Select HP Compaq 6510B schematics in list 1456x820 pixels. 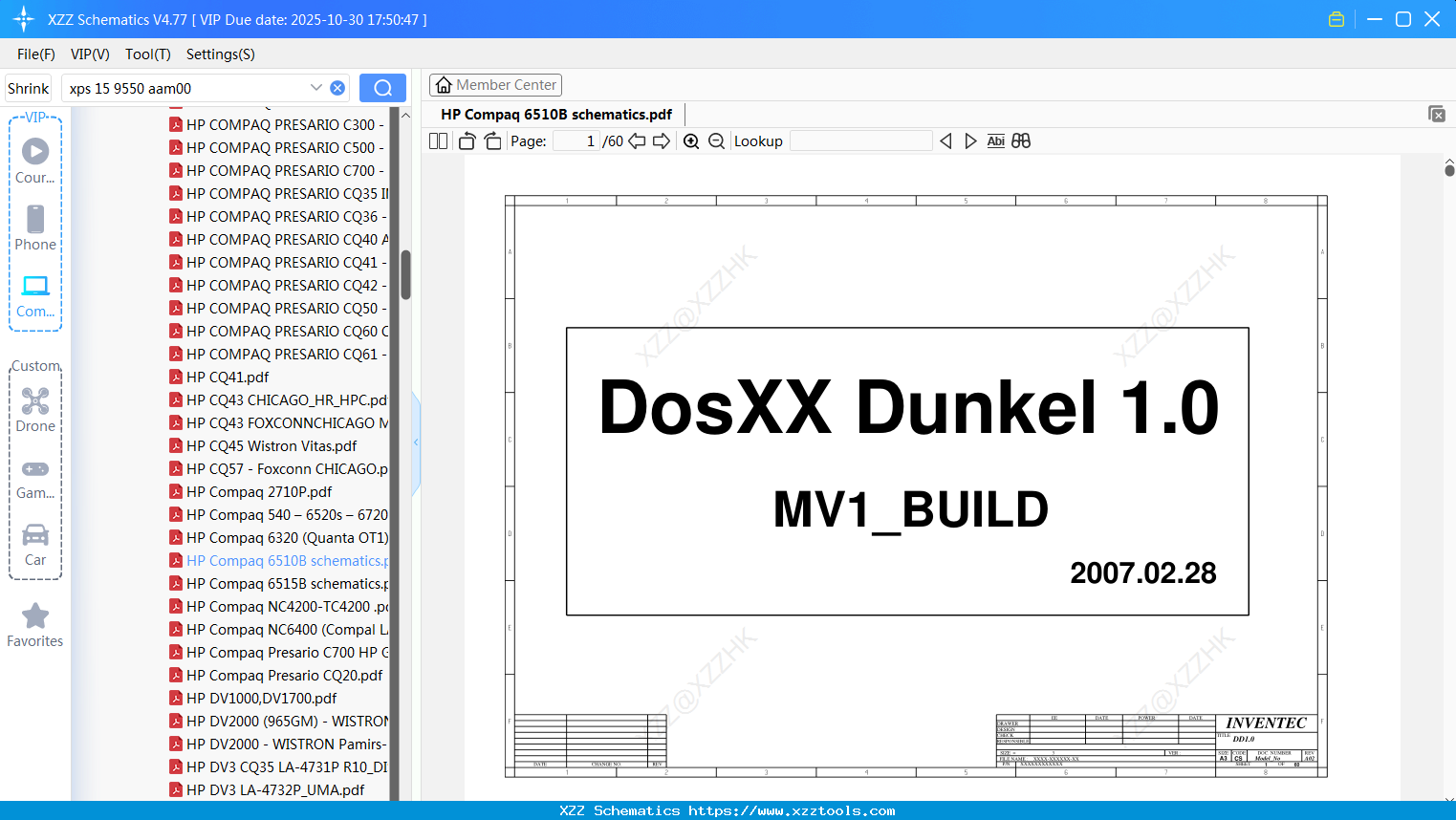277,560
